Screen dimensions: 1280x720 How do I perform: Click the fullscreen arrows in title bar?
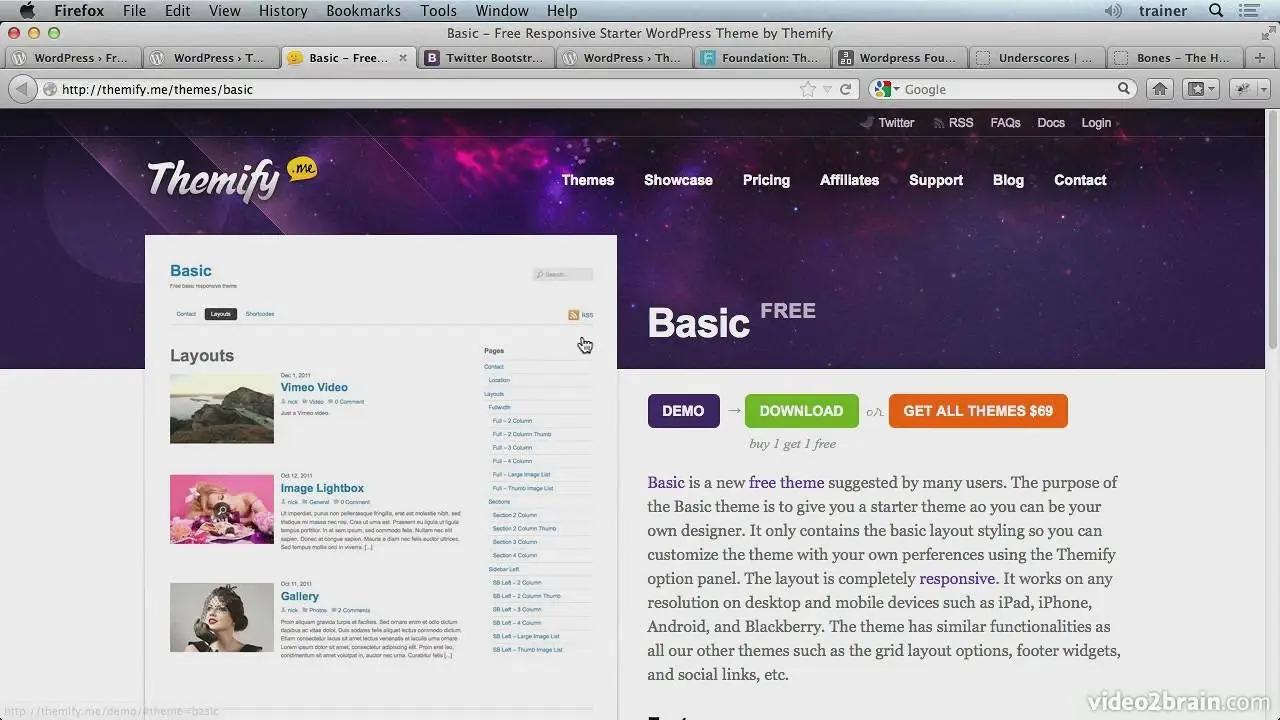tap(1267, 33)
